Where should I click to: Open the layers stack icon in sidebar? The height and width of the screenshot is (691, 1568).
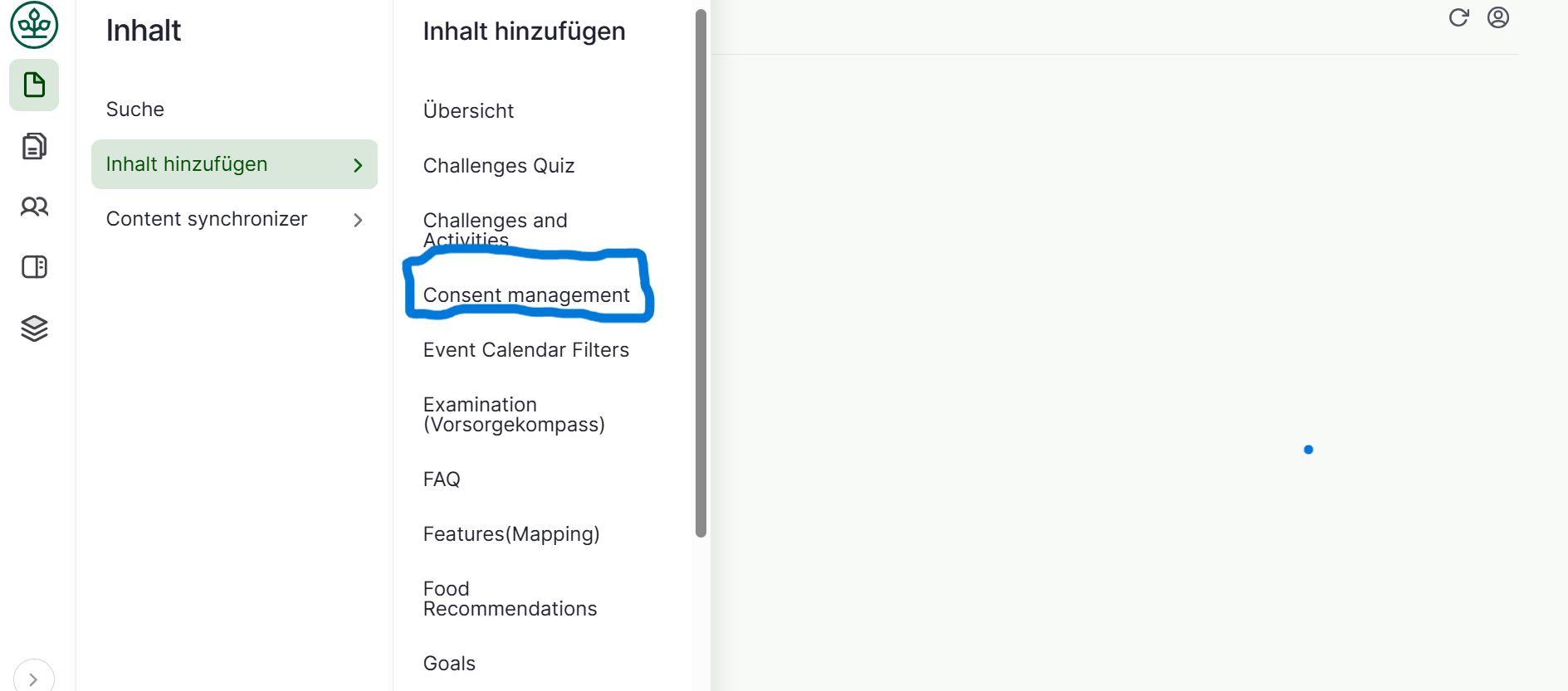point(34,328)
